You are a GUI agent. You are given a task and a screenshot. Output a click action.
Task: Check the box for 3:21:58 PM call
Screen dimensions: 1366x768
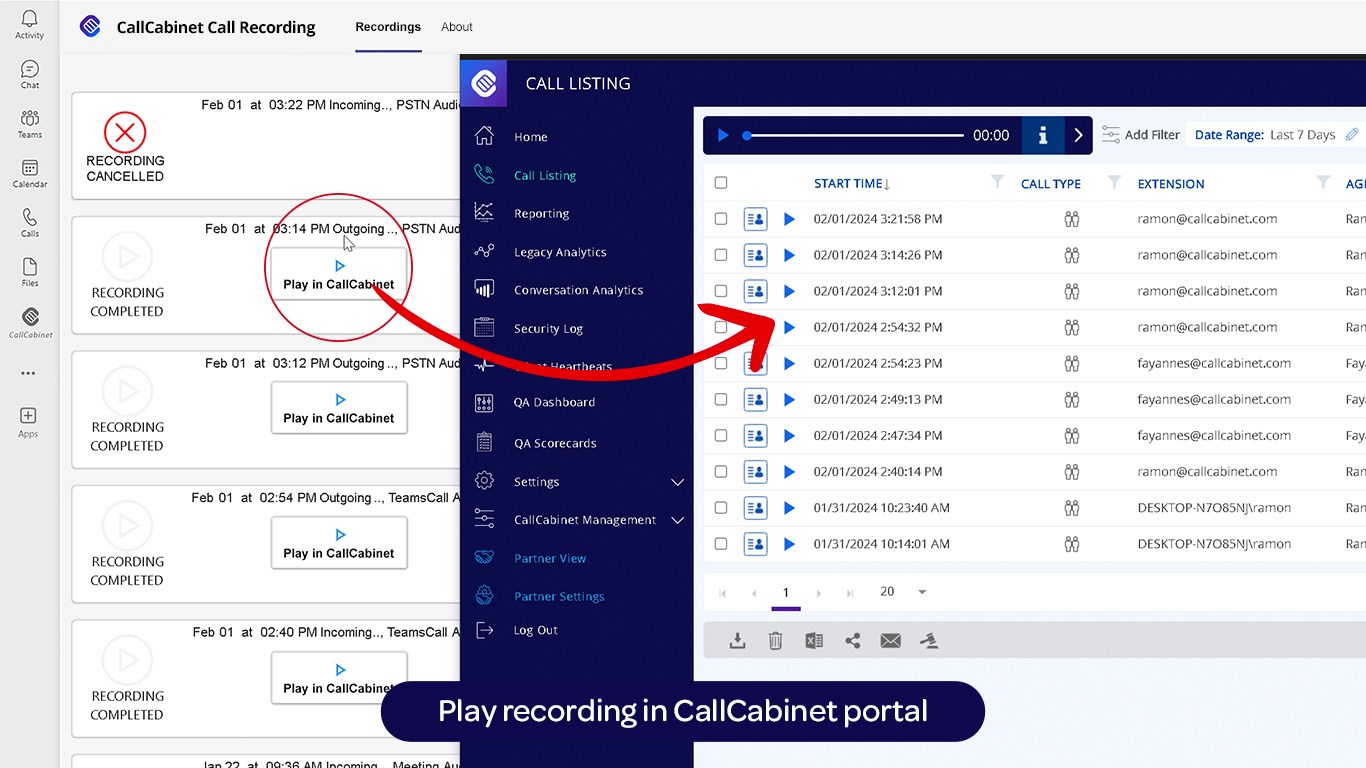pos(721,219)
